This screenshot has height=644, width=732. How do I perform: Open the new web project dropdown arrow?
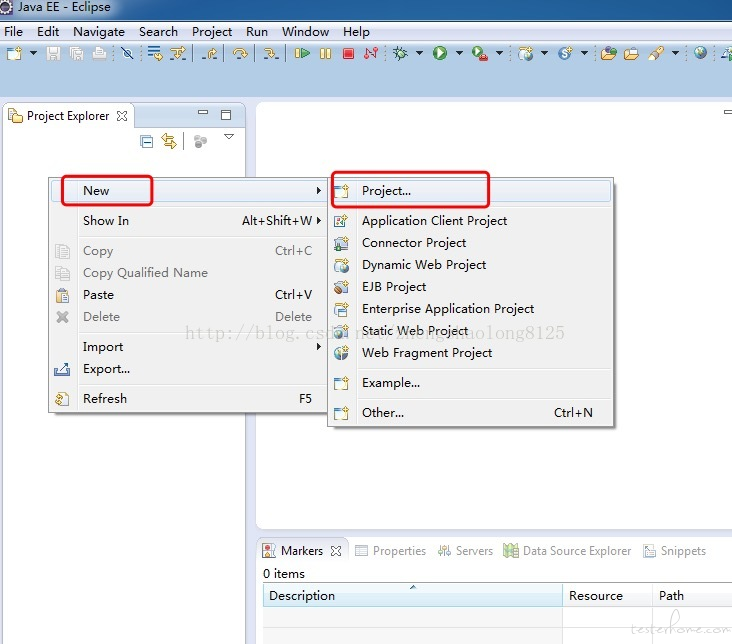(x=544, y=53)
